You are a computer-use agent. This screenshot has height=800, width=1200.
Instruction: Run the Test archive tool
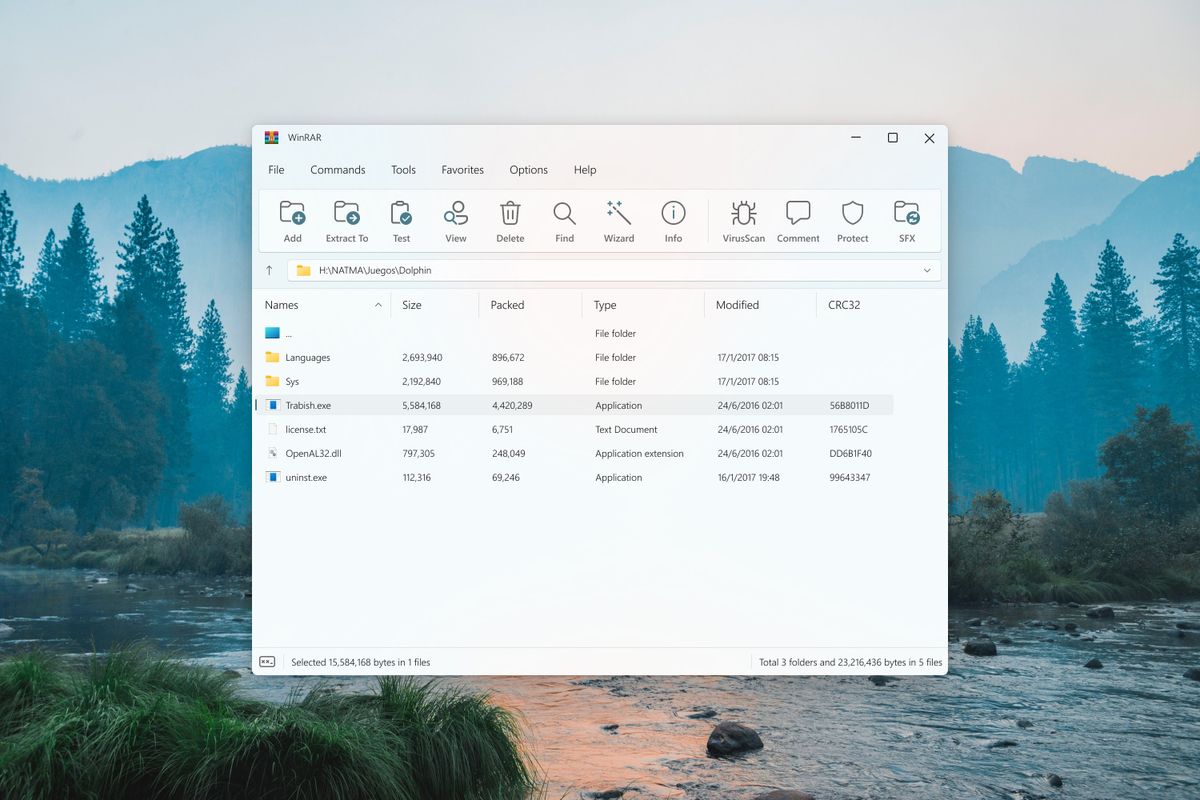[x=401, y=212]
